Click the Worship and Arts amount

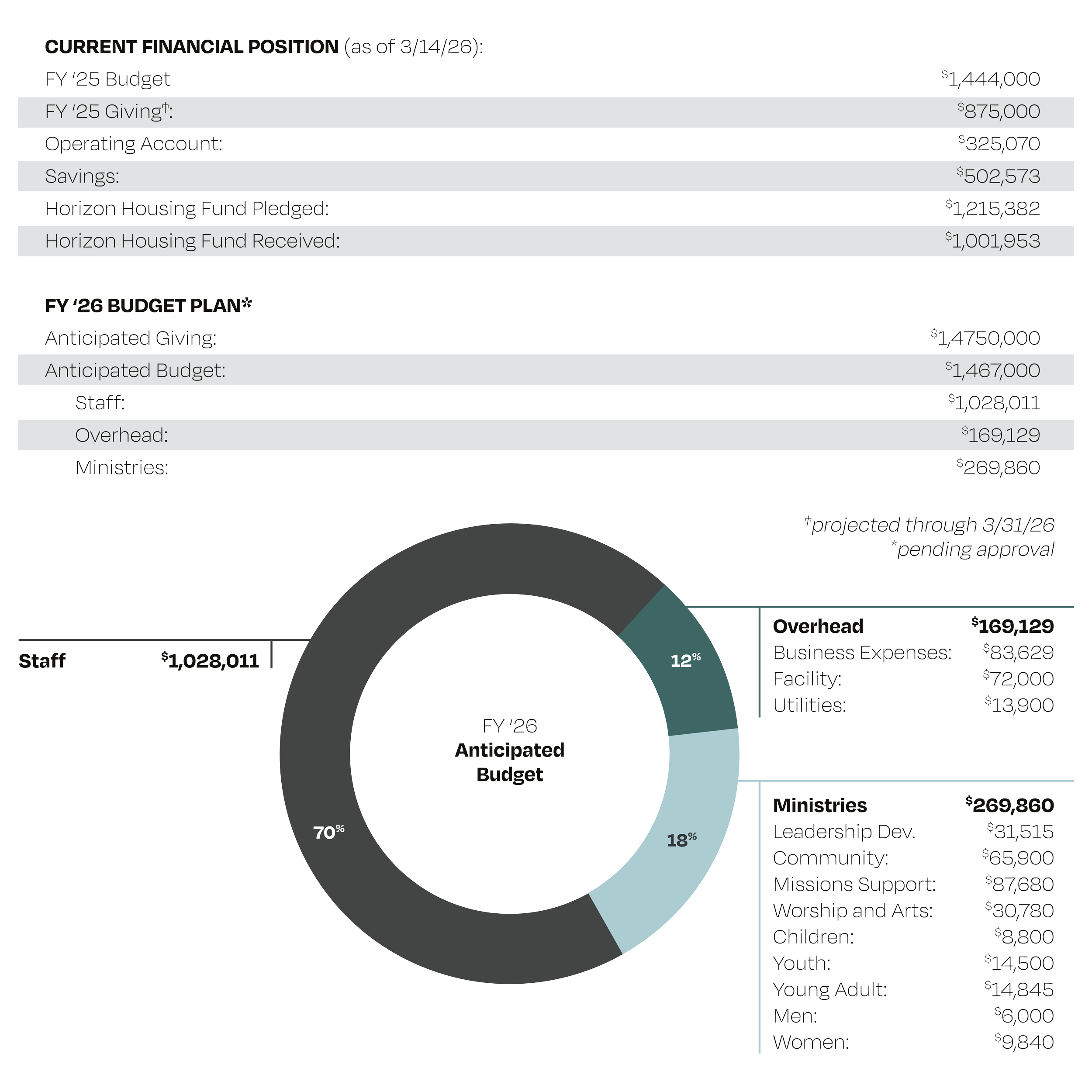[1019, 911]
